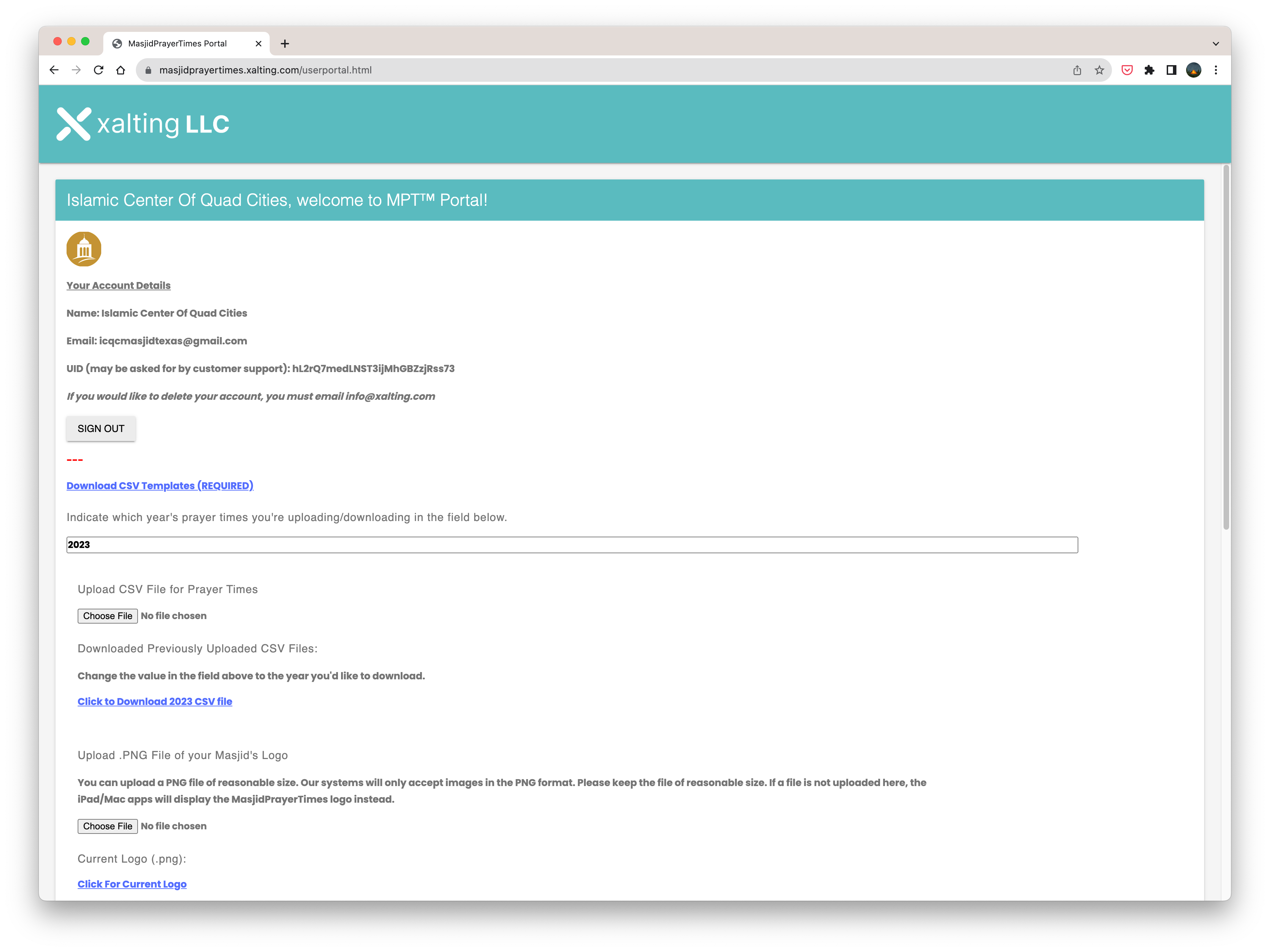Click the year input field showing 2023
Image resolution: width=1270 pixels, height=952 pixels.
(571, 545)
